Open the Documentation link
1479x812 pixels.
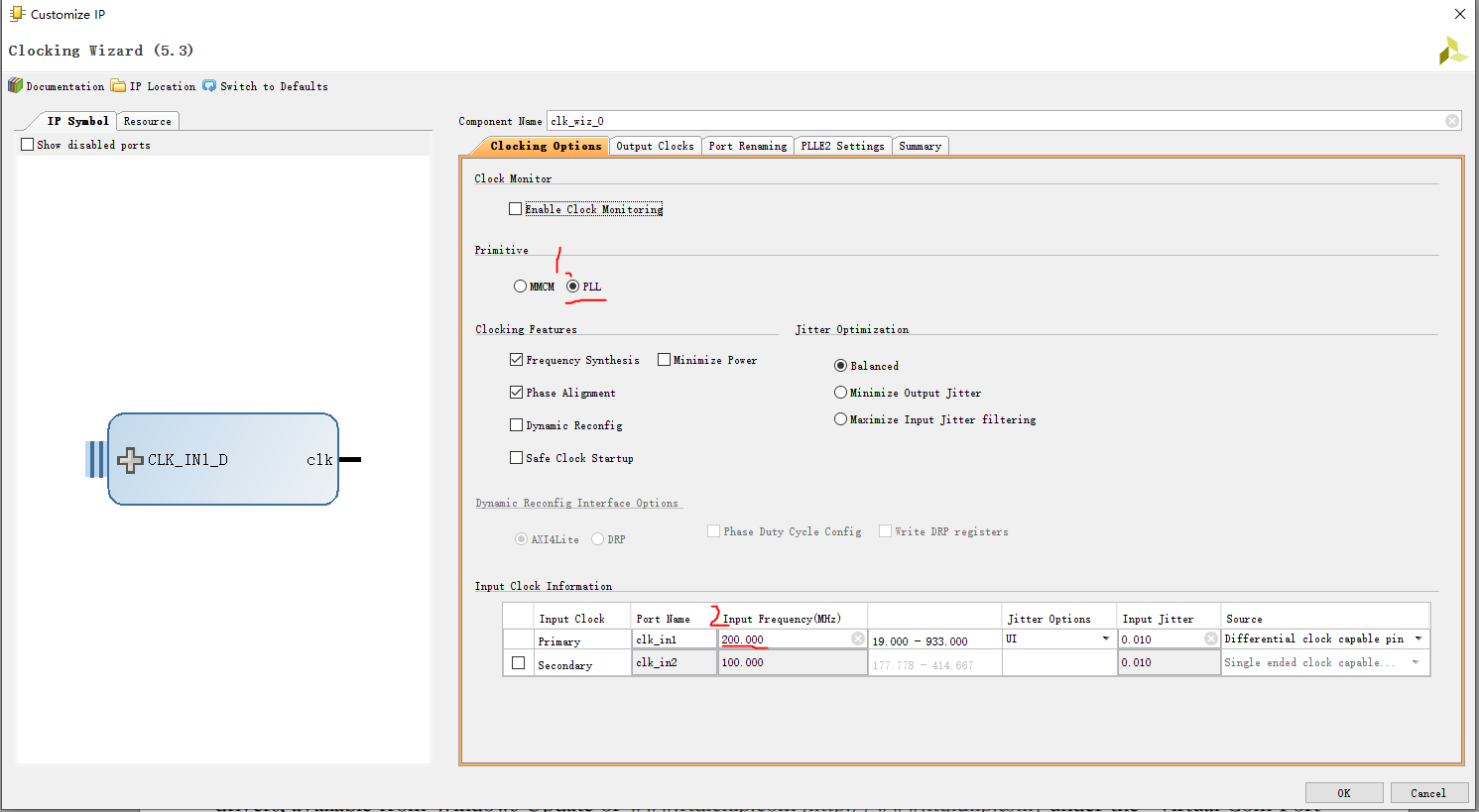click(x=65, y=86)
